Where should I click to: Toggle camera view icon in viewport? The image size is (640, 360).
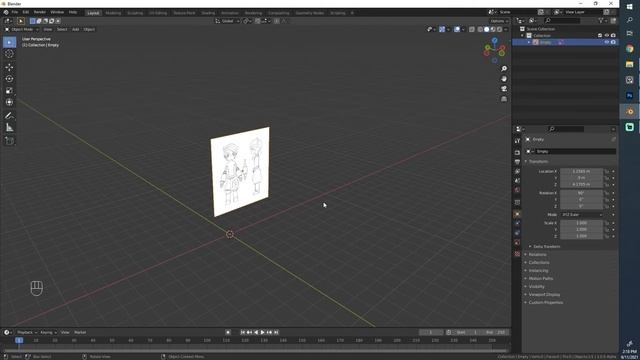point(504,89)
